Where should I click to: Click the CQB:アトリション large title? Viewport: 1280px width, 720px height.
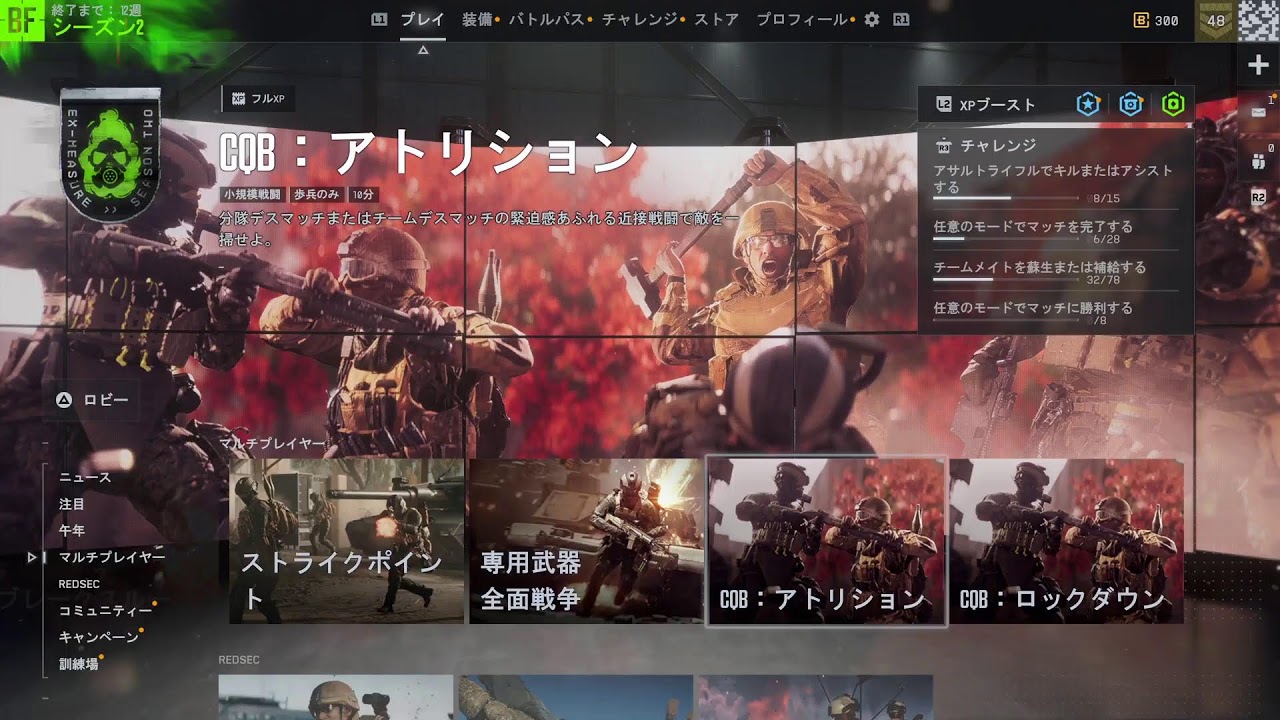(x=429, y=153)
